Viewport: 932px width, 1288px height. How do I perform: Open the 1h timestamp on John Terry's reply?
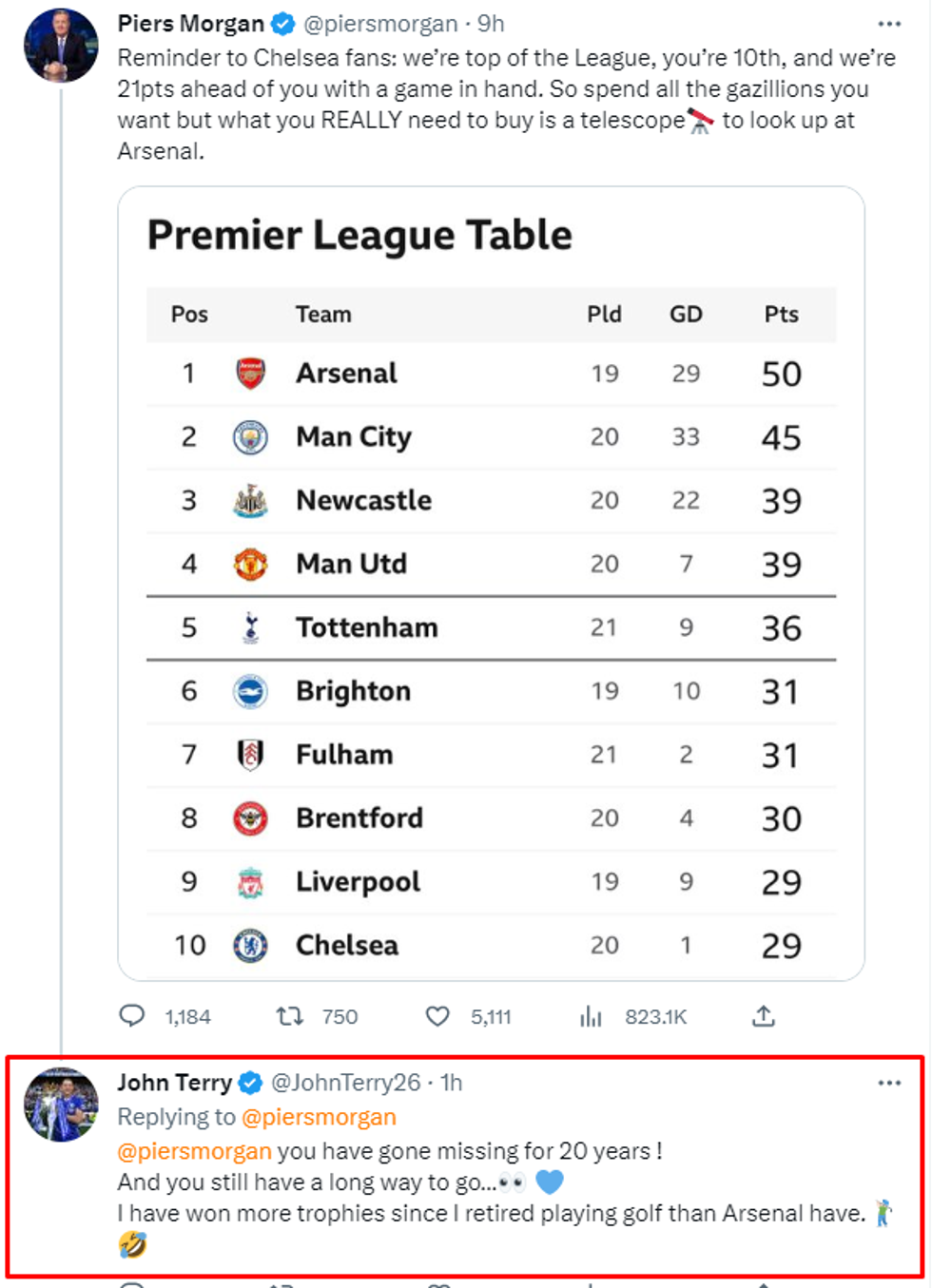[452, 1083]
